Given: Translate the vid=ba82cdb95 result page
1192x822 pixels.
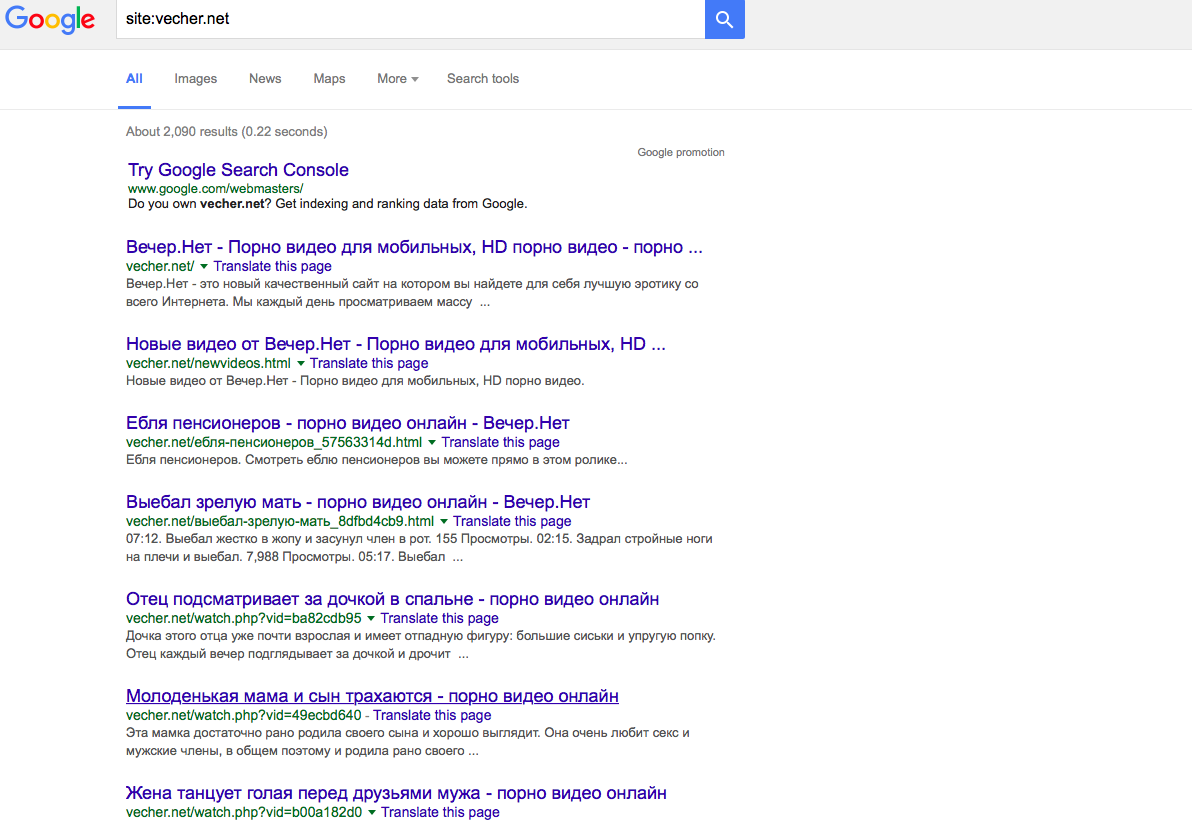Looking at the screenshot, I should (439, 618).
